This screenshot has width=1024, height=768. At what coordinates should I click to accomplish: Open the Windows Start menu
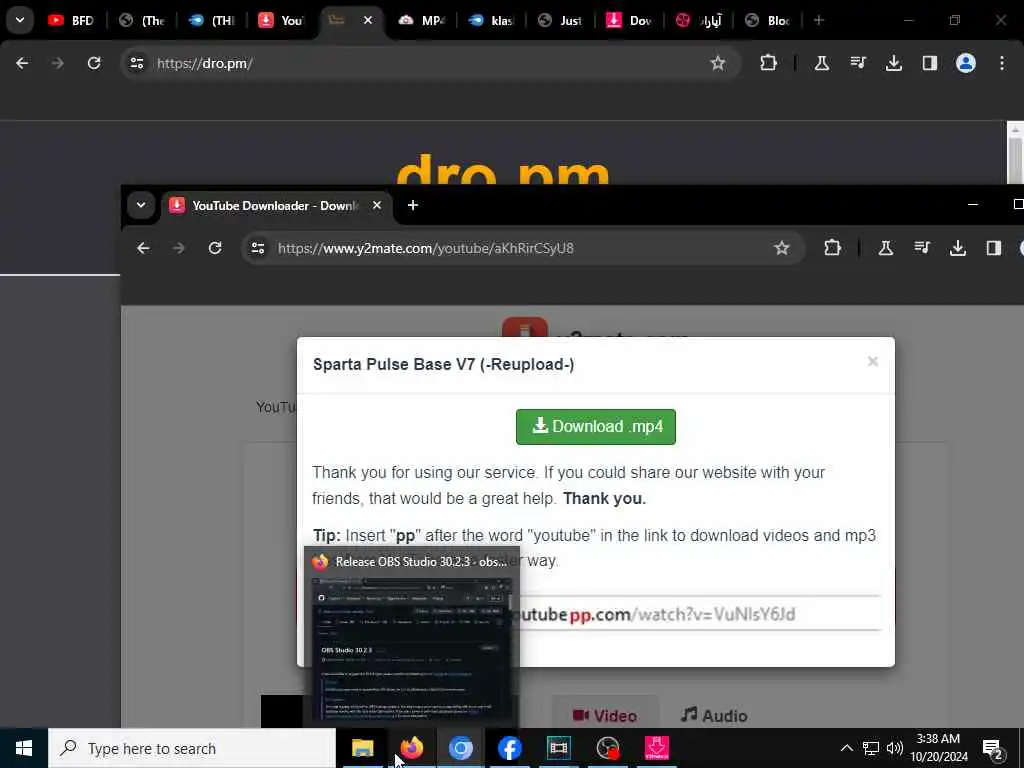click(x=24, y=748)
